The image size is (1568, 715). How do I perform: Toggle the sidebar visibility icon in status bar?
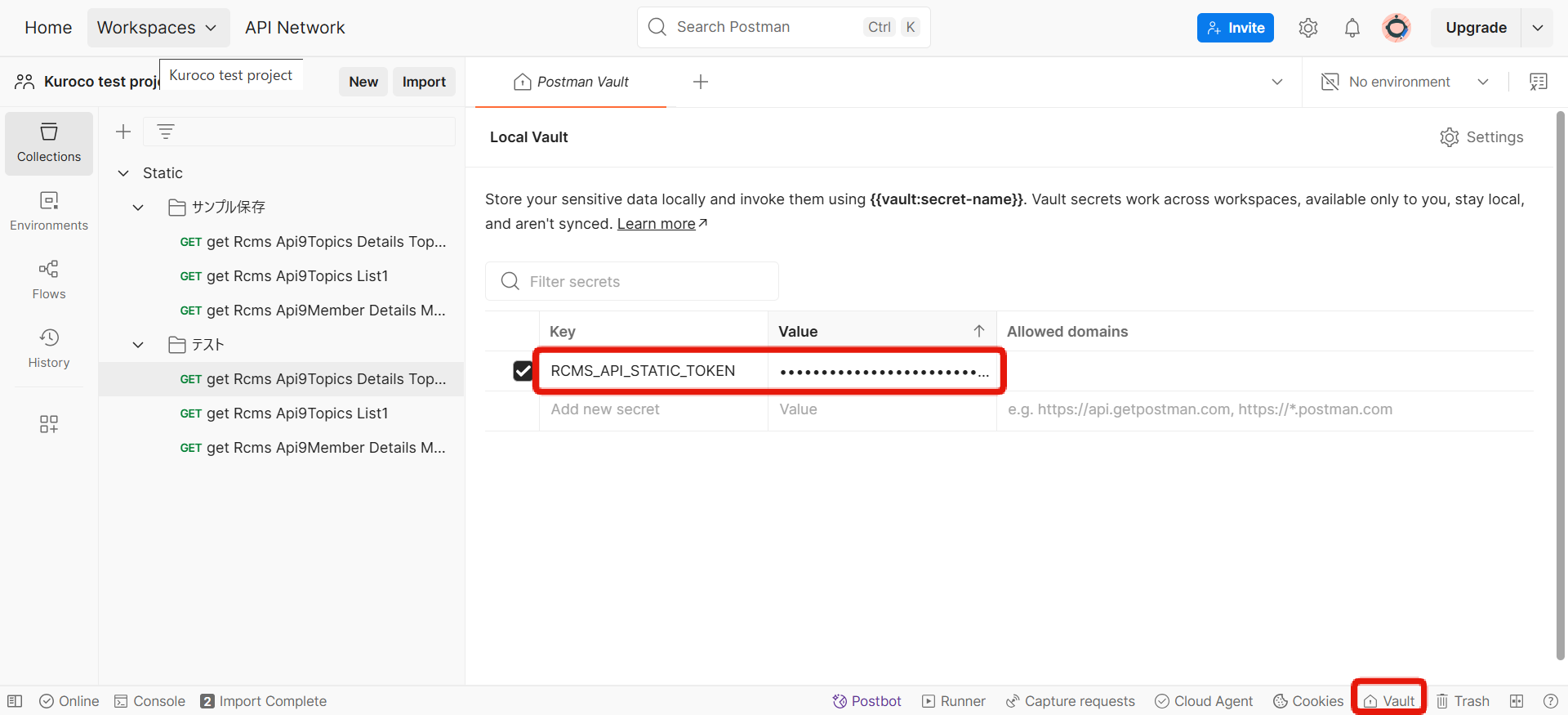[15, 701]
